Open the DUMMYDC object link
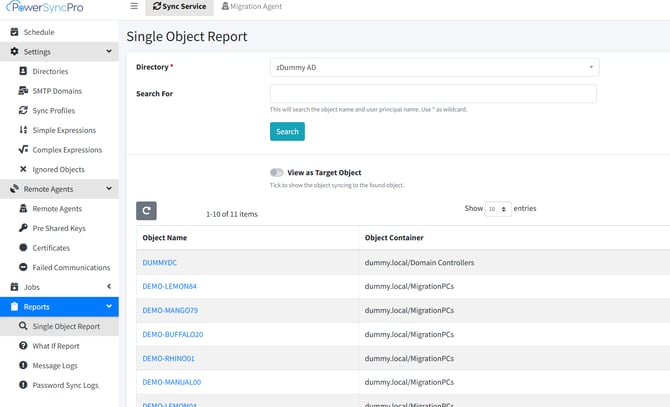The width and height of the screenshot is (670, 407). pos(159,263)
